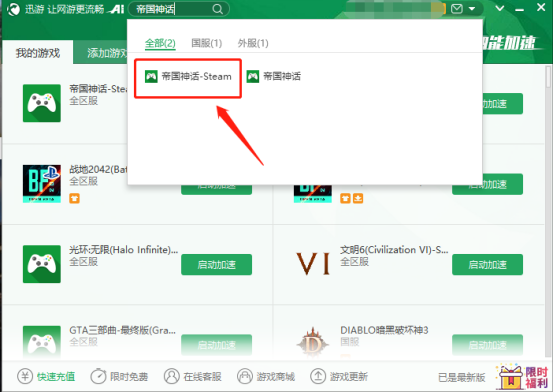Open the 限时福利 gift box icon

[x=510, y=376]
